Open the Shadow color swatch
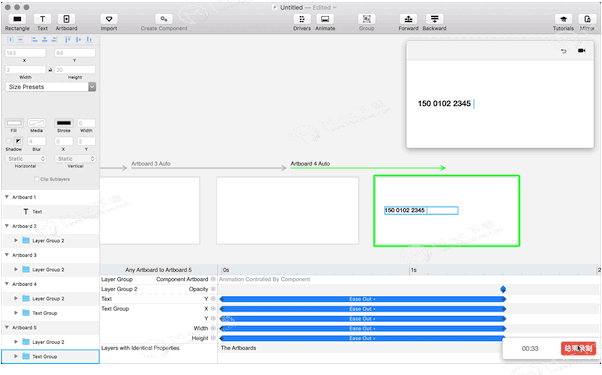This screenshot has width=602, height=375. [18, 141]
